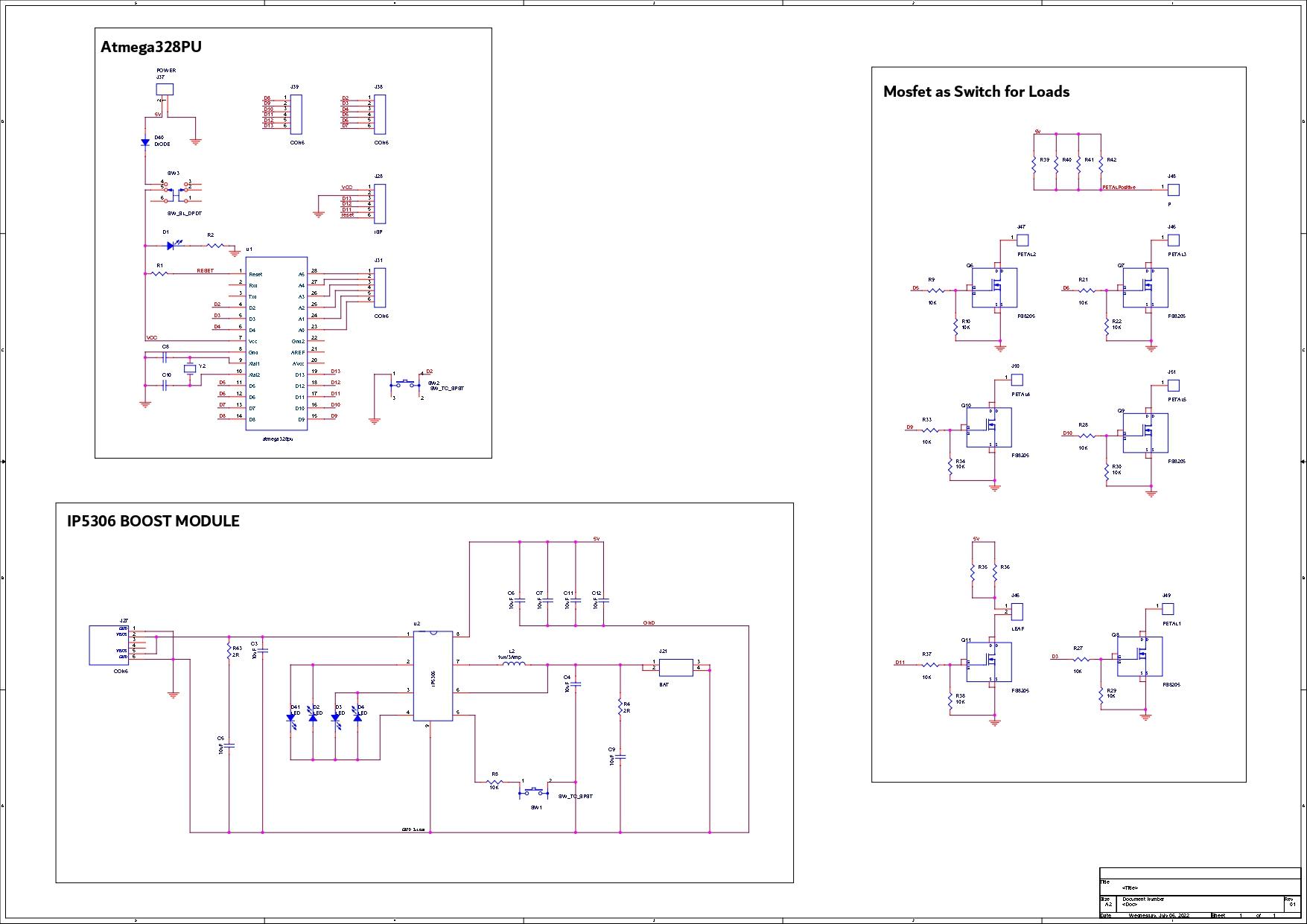Click the 'SW_SL_DPDT' switch label
This screenshot has height=924, width=1307.
coord(185,214)
